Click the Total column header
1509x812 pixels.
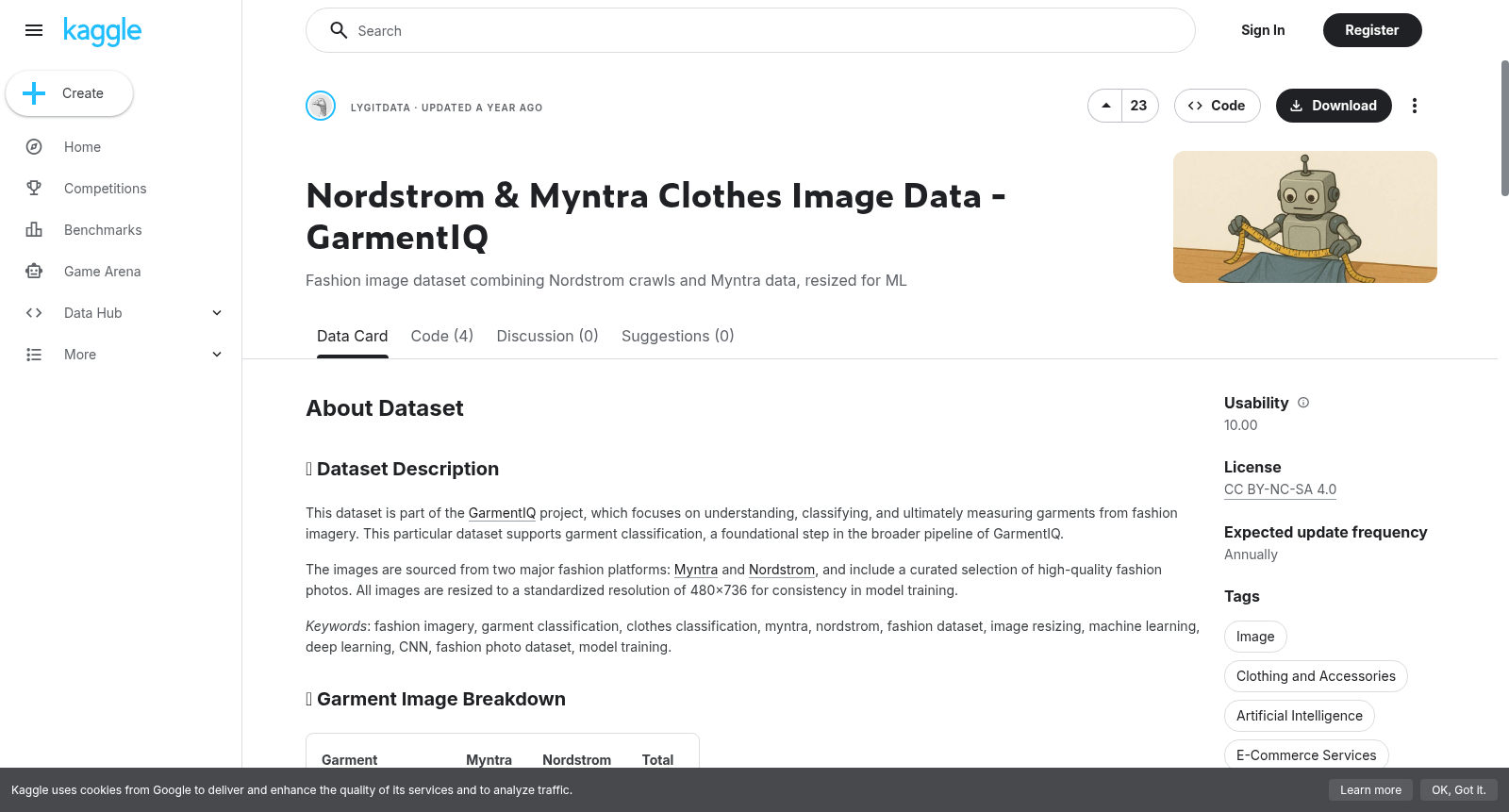(x=657, y=760)
